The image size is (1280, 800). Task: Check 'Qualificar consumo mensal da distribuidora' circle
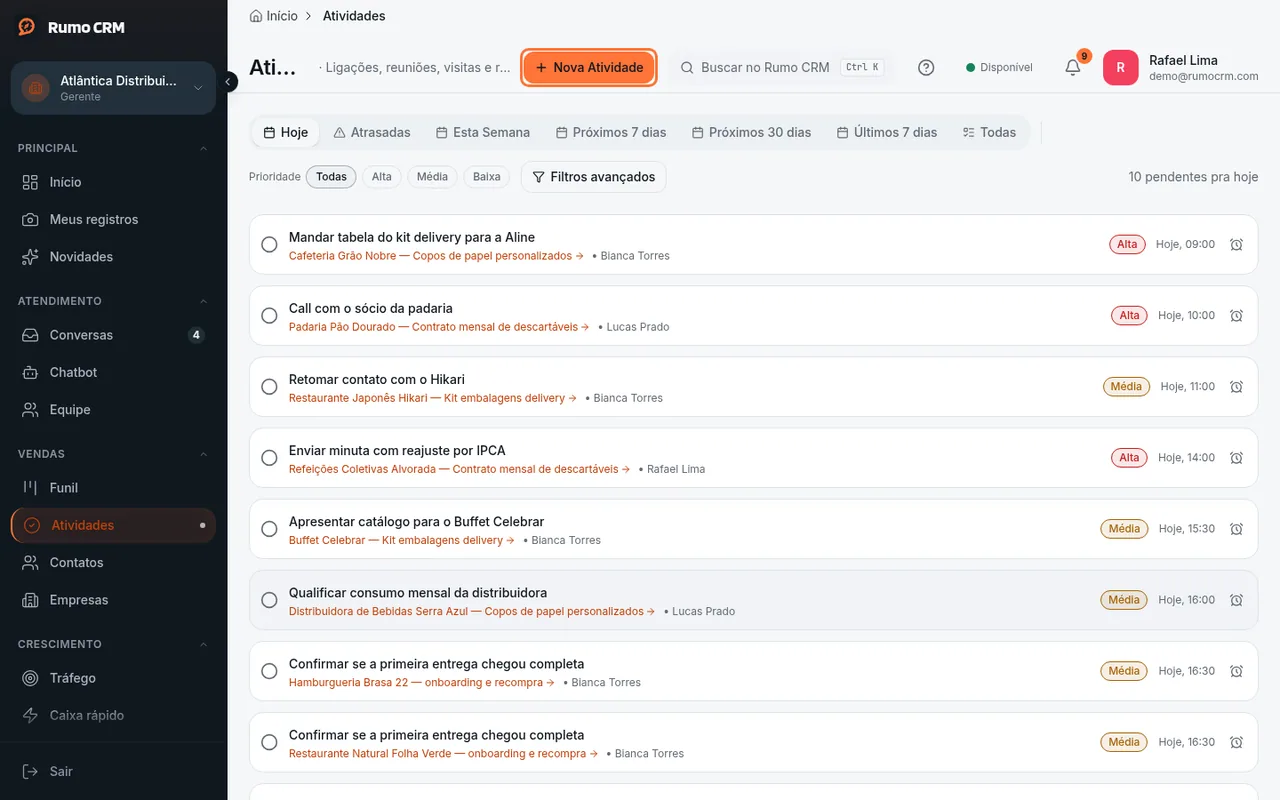point(269,600)
